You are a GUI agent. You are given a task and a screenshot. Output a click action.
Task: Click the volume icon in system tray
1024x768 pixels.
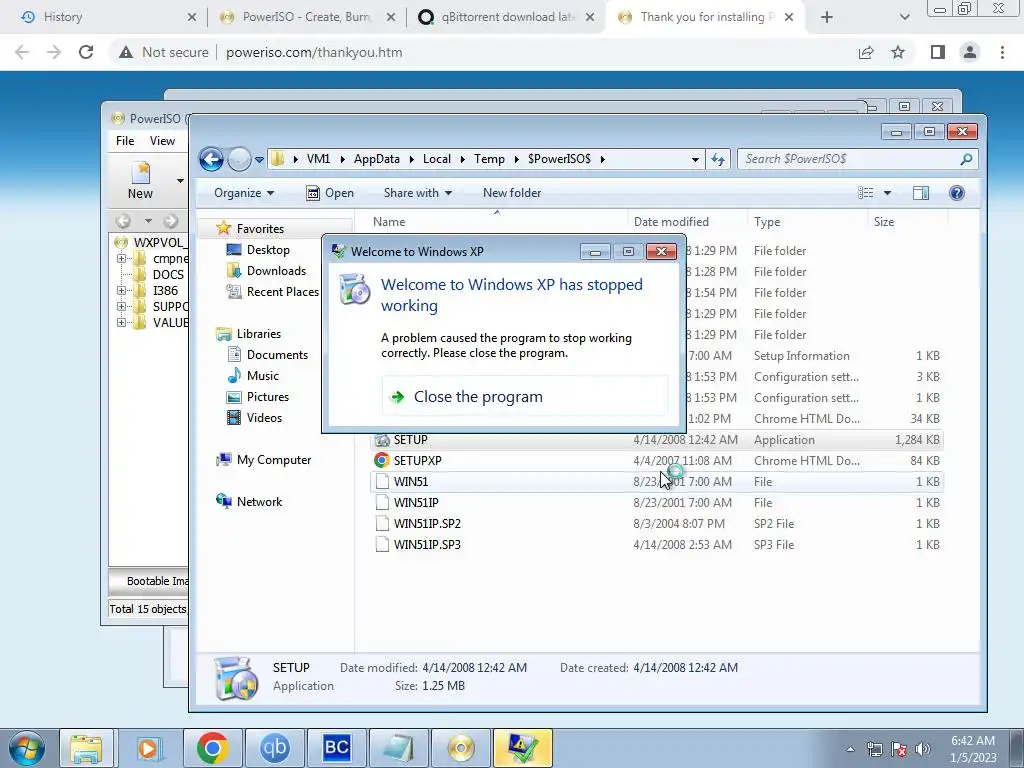[x=923, y=748]
